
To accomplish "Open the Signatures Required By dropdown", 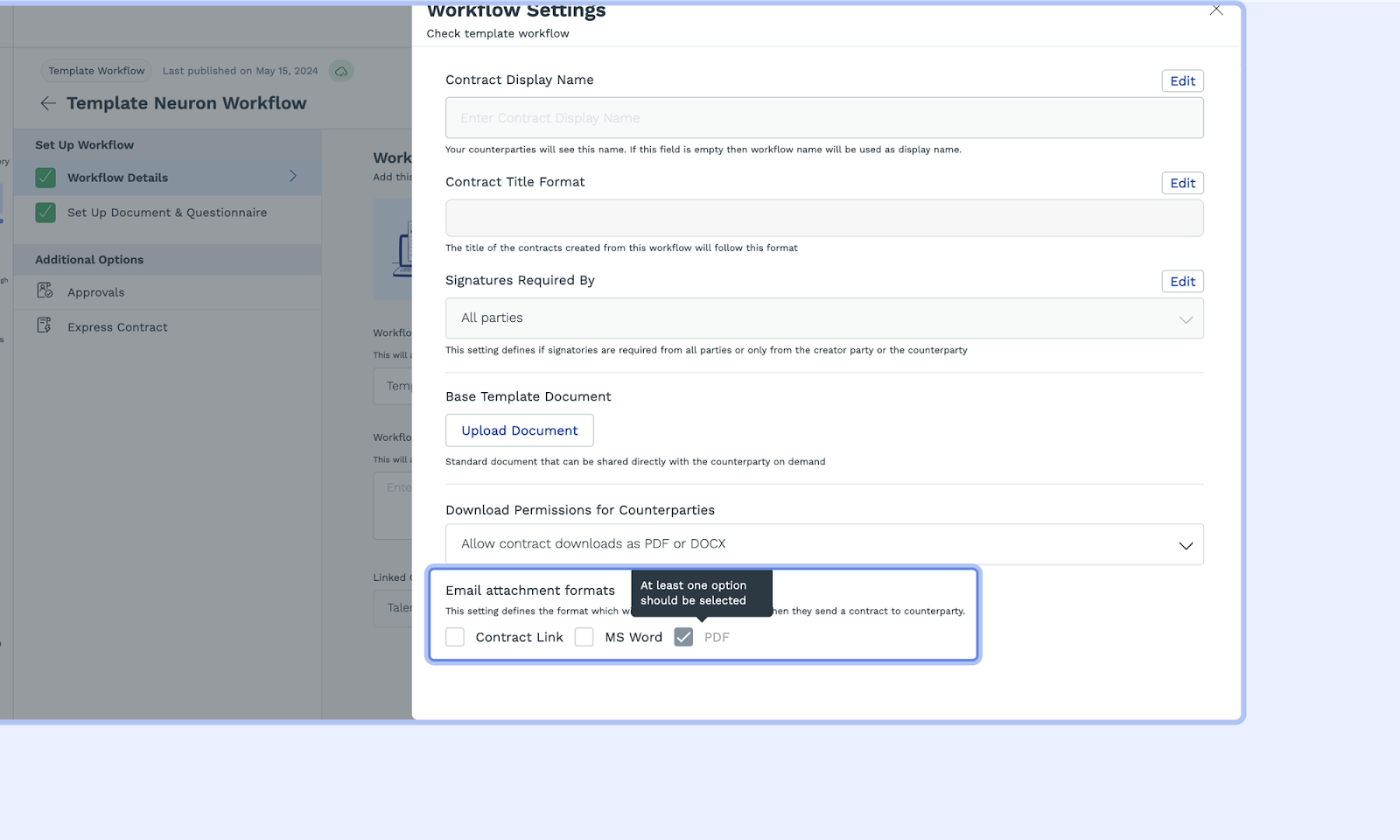I will click(x=824, y=318).
